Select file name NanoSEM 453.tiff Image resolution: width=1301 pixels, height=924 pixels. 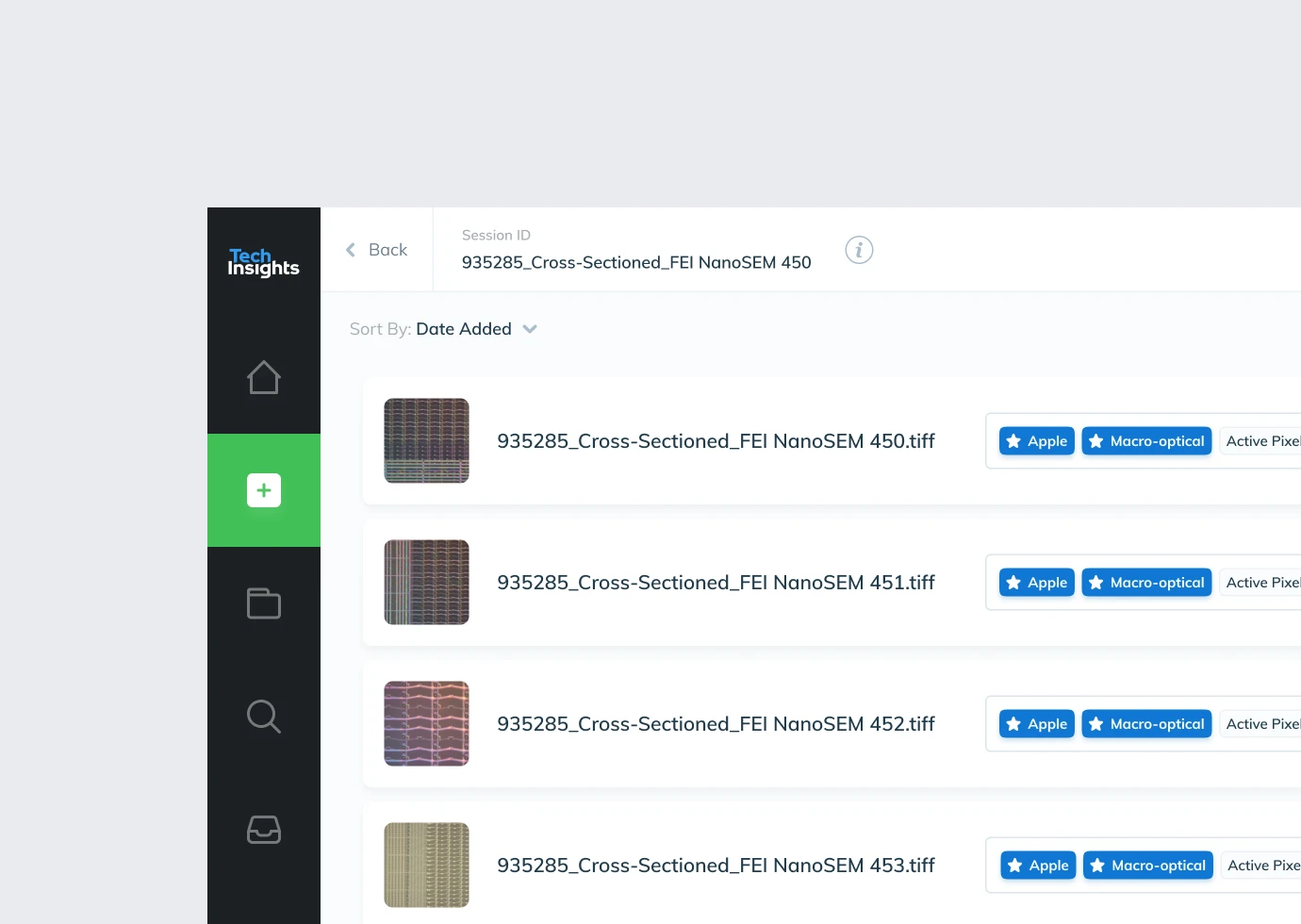coord(716,866)
